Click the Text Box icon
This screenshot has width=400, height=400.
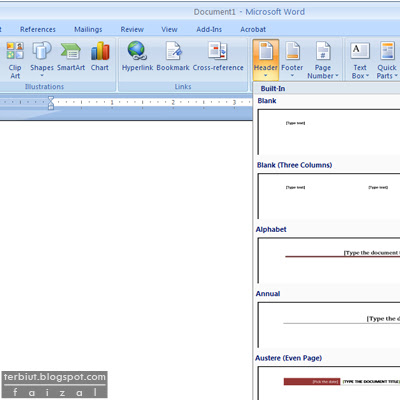(x=360, y=51)
